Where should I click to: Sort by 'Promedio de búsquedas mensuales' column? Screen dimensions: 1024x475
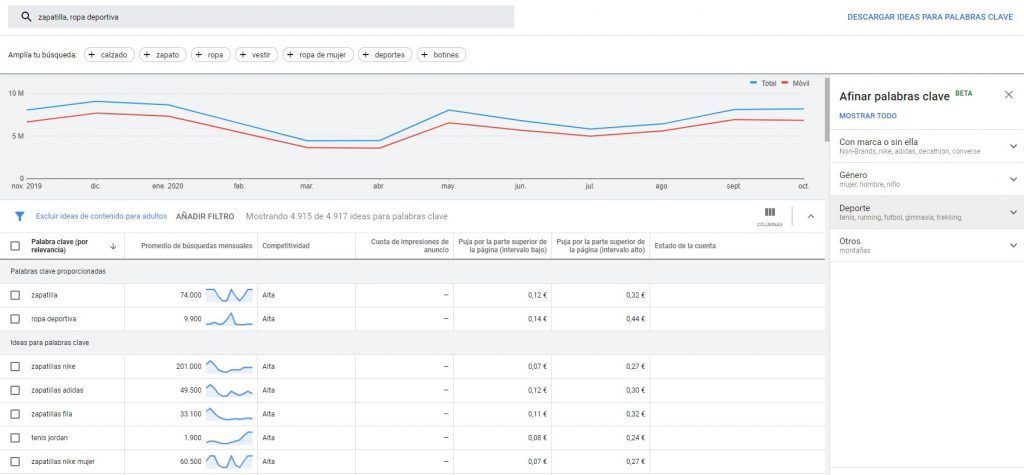click(197, 246)
